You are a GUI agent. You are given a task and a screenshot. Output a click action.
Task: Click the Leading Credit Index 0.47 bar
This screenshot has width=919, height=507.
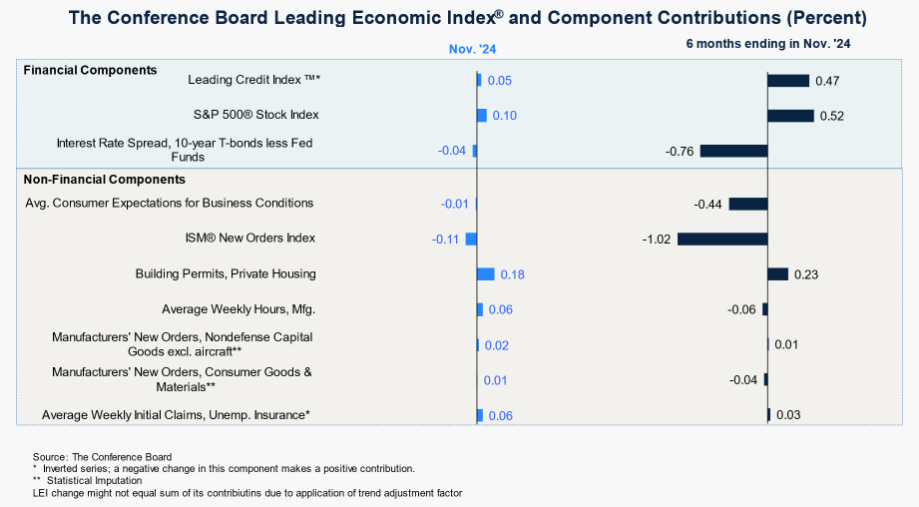coord(788,80)
